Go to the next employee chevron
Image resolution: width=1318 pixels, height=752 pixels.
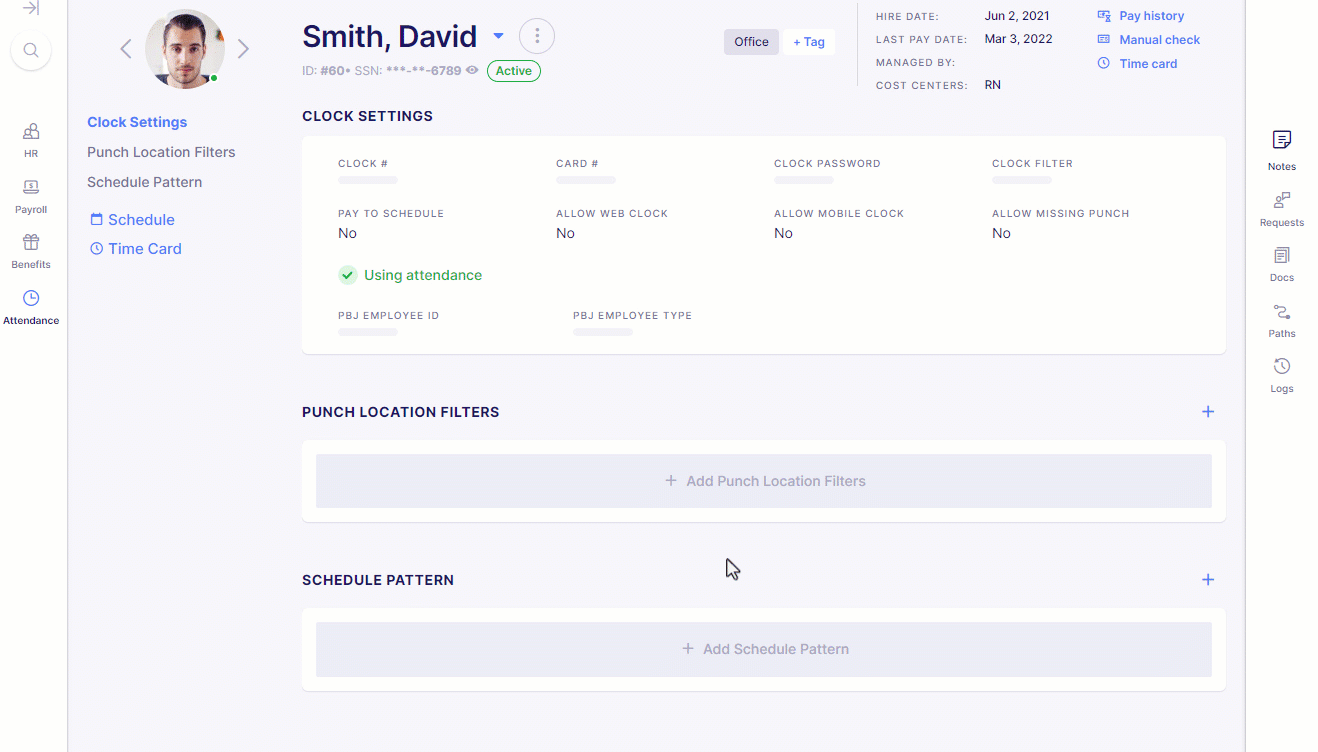tap(243, 49)
